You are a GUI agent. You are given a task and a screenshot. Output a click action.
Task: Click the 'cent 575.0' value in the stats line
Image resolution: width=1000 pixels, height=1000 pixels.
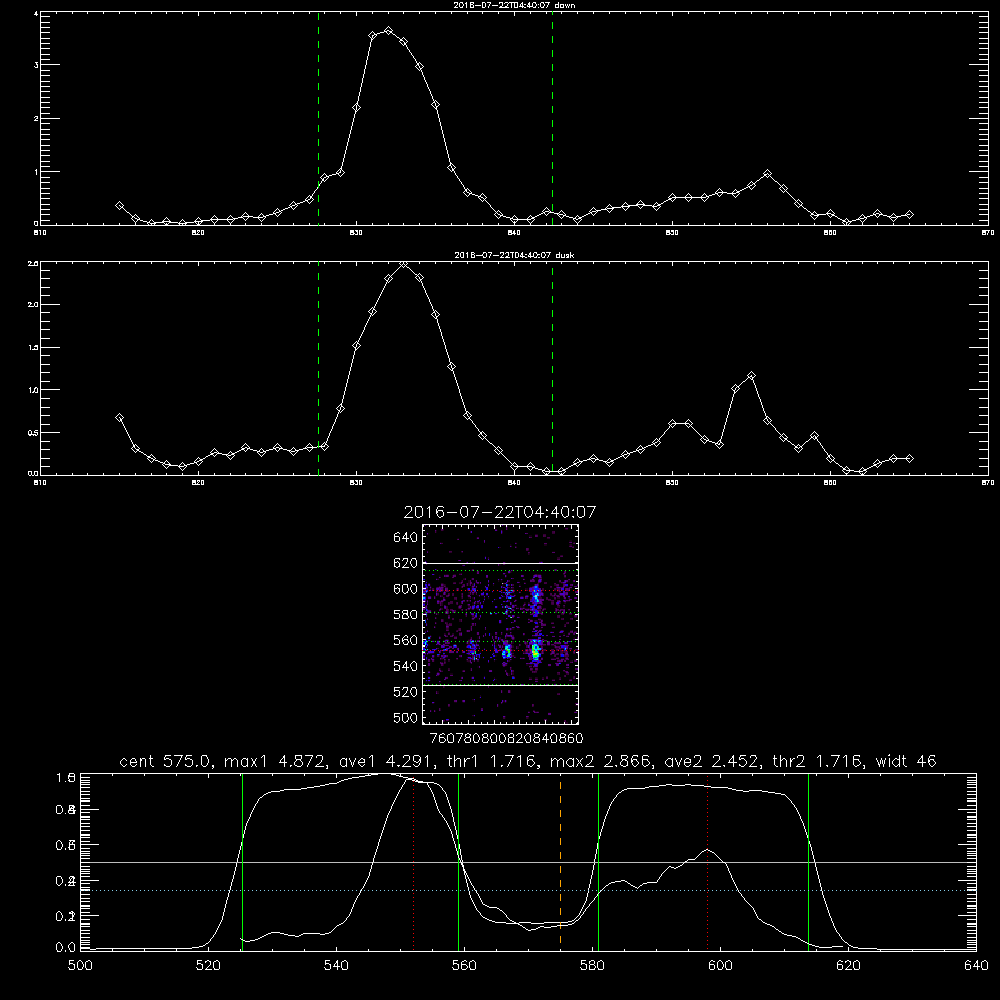(x=163, y=761)
